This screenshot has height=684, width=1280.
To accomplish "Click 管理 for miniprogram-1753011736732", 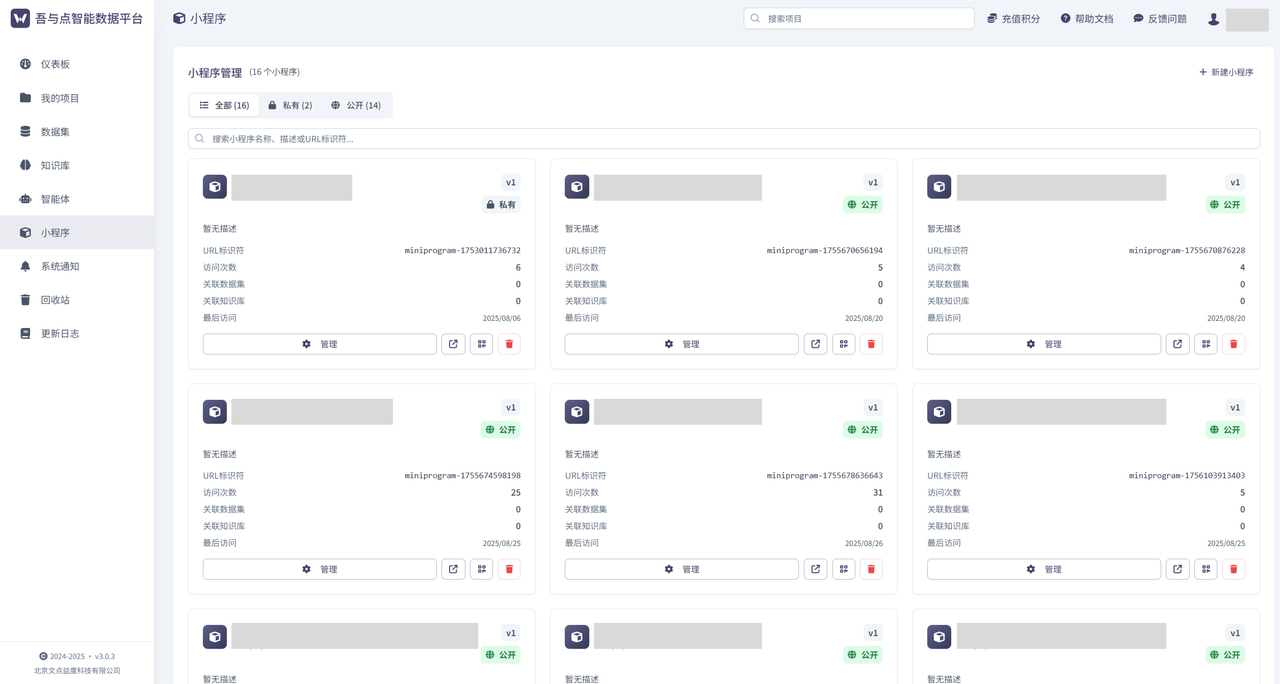I will [x=319, y=344].
